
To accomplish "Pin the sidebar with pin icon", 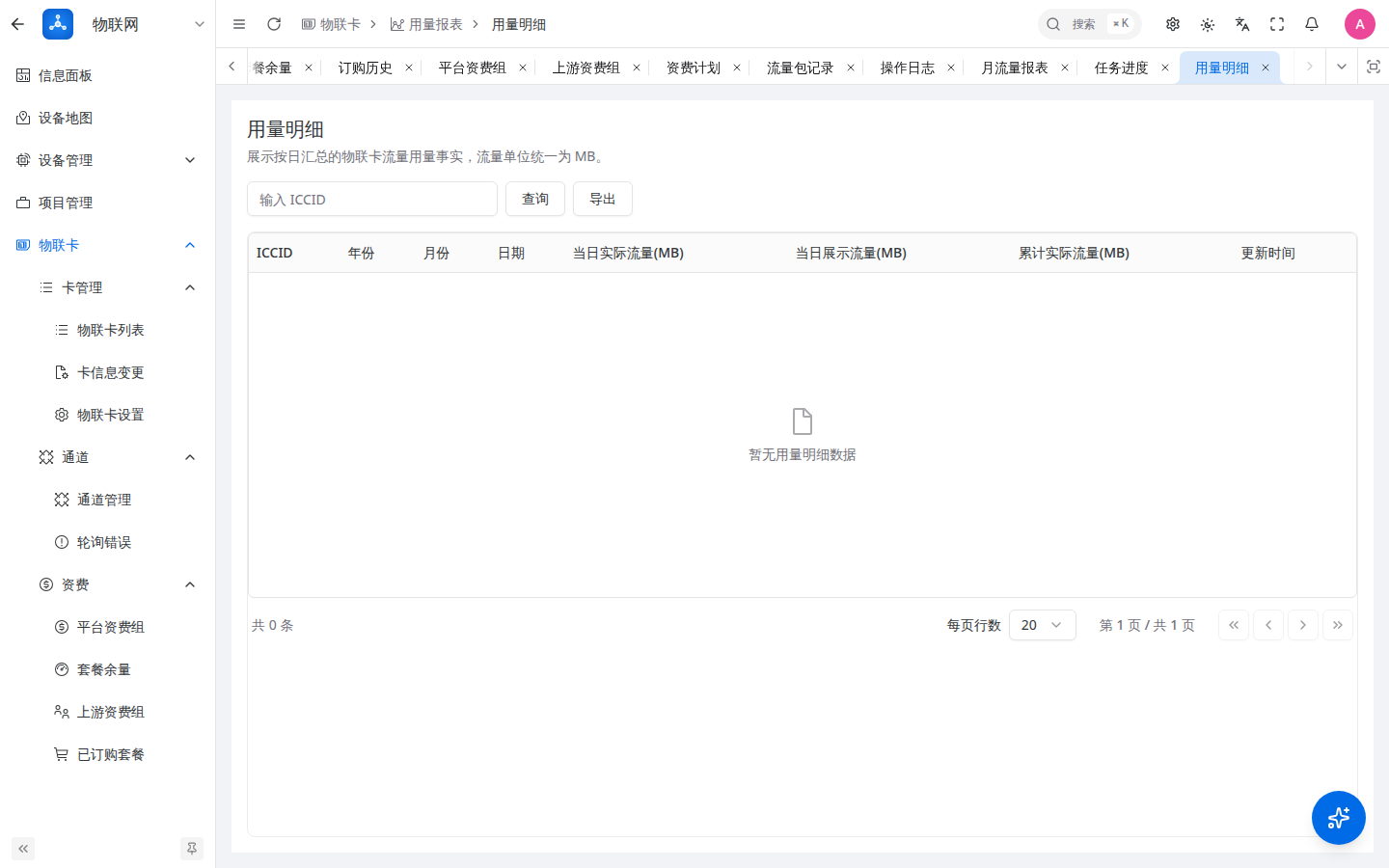I will (192, 849).
